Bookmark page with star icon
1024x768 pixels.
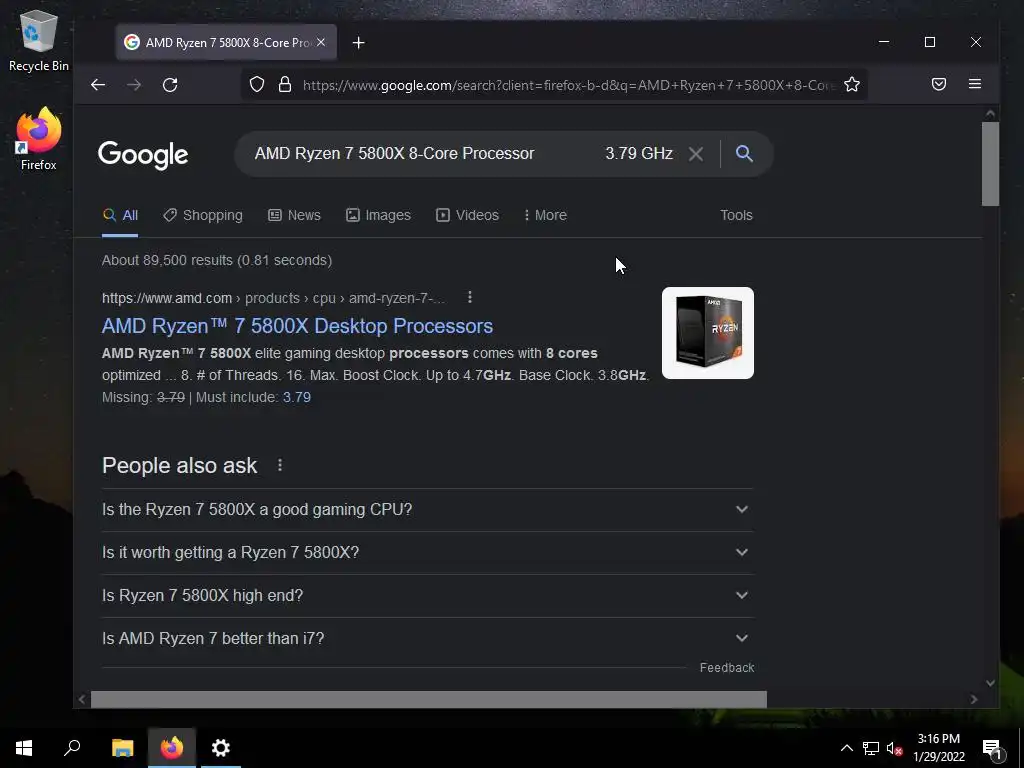[852, 84]
